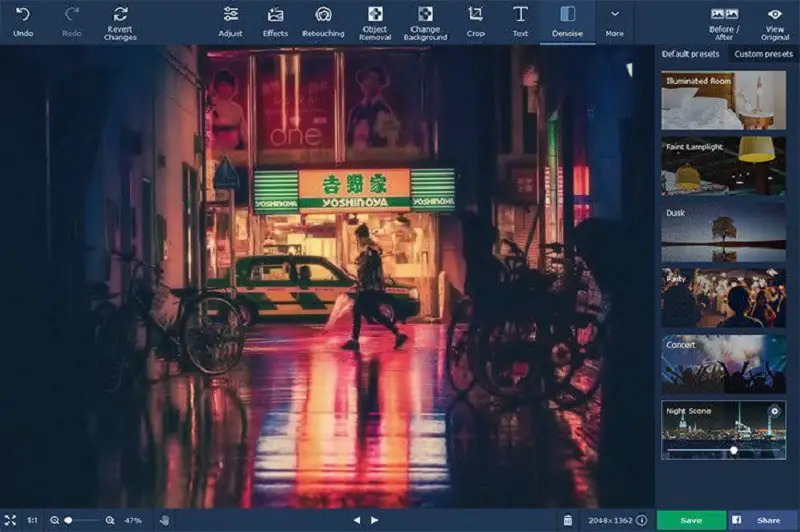The width and height of the screenshot is (800, 532).
Task: Expand the More tools dropdown
Action: 615,22
